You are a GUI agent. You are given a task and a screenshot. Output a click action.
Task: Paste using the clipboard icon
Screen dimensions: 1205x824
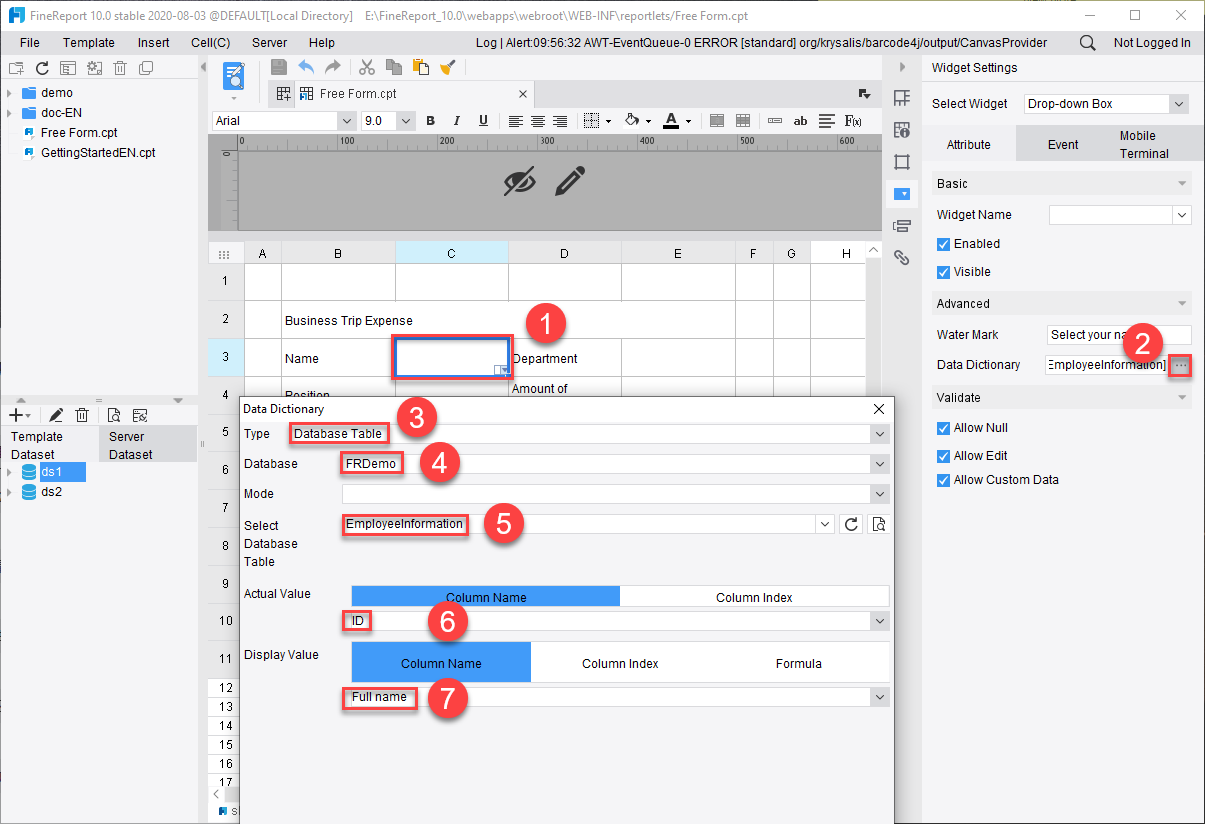coord(421,67)
